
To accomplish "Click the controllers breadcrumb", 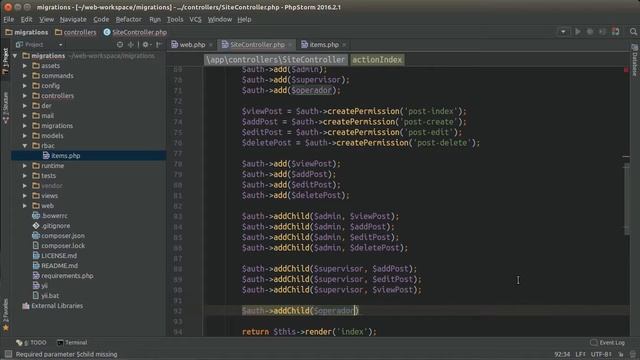I will [x=76, y=32].
